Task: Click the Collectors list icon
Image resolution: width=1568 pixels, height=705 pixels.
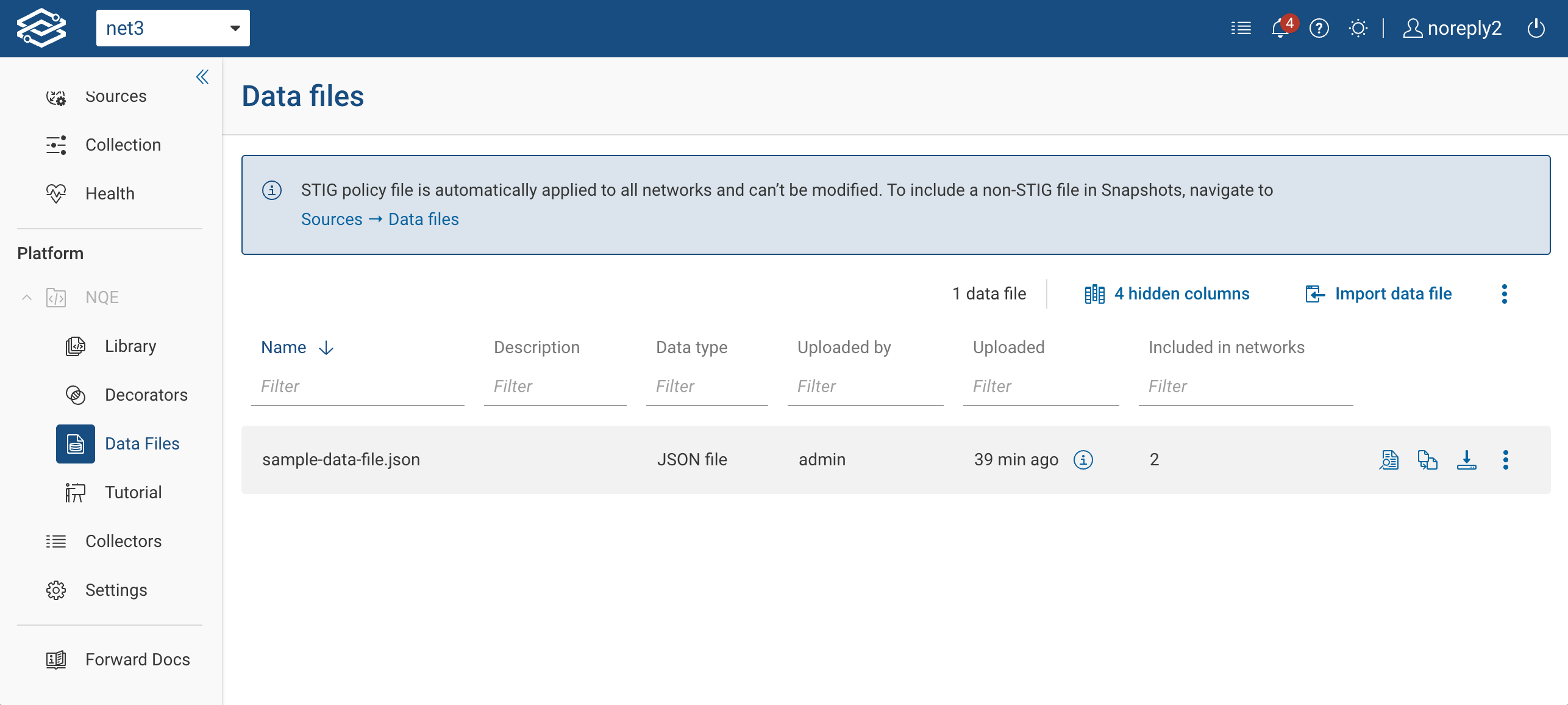Action: tap(56, 542)
